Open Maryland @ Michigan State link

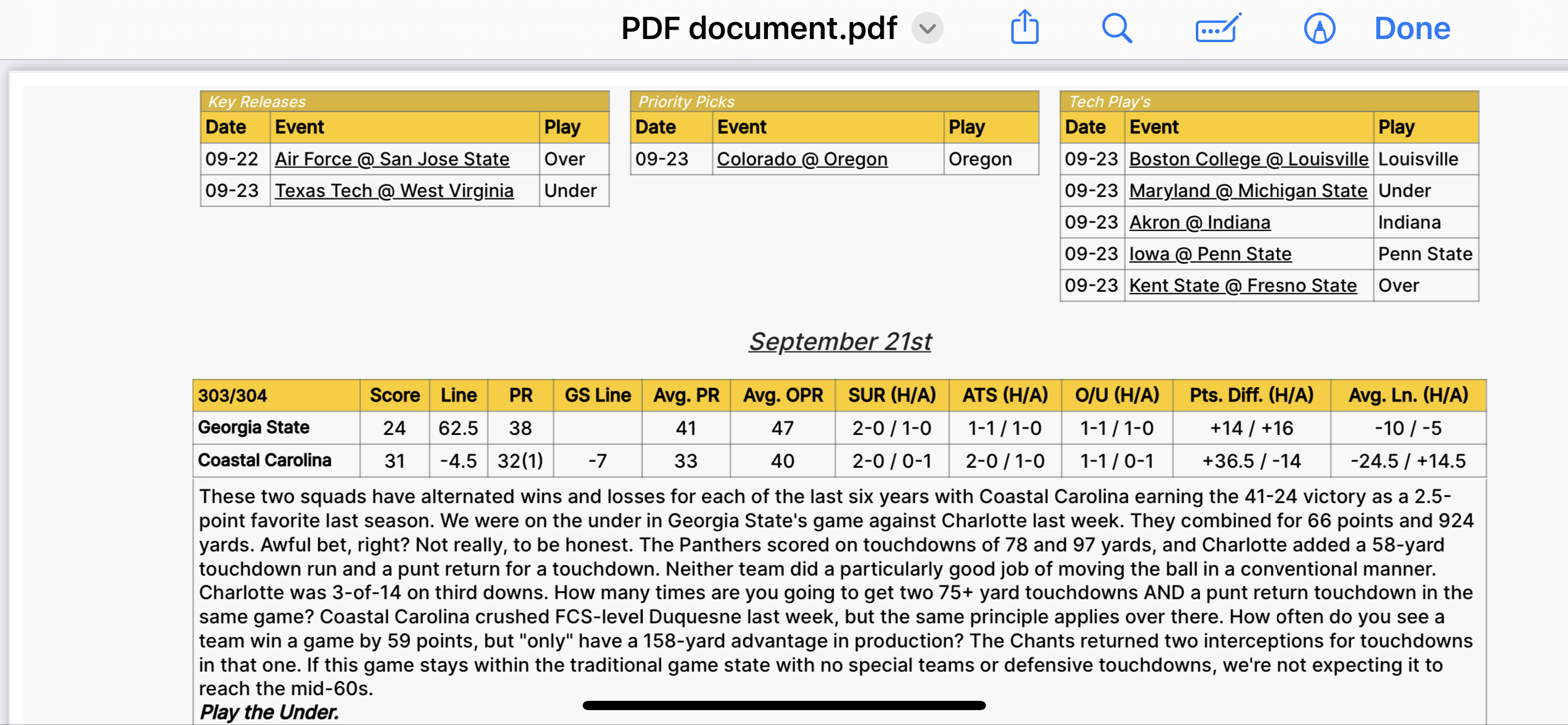(1248, 191)
